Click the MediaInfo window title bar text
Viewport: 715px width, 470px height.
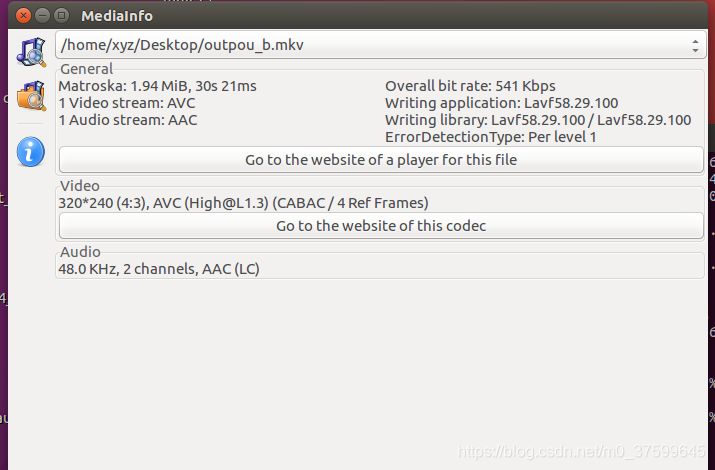117,16
